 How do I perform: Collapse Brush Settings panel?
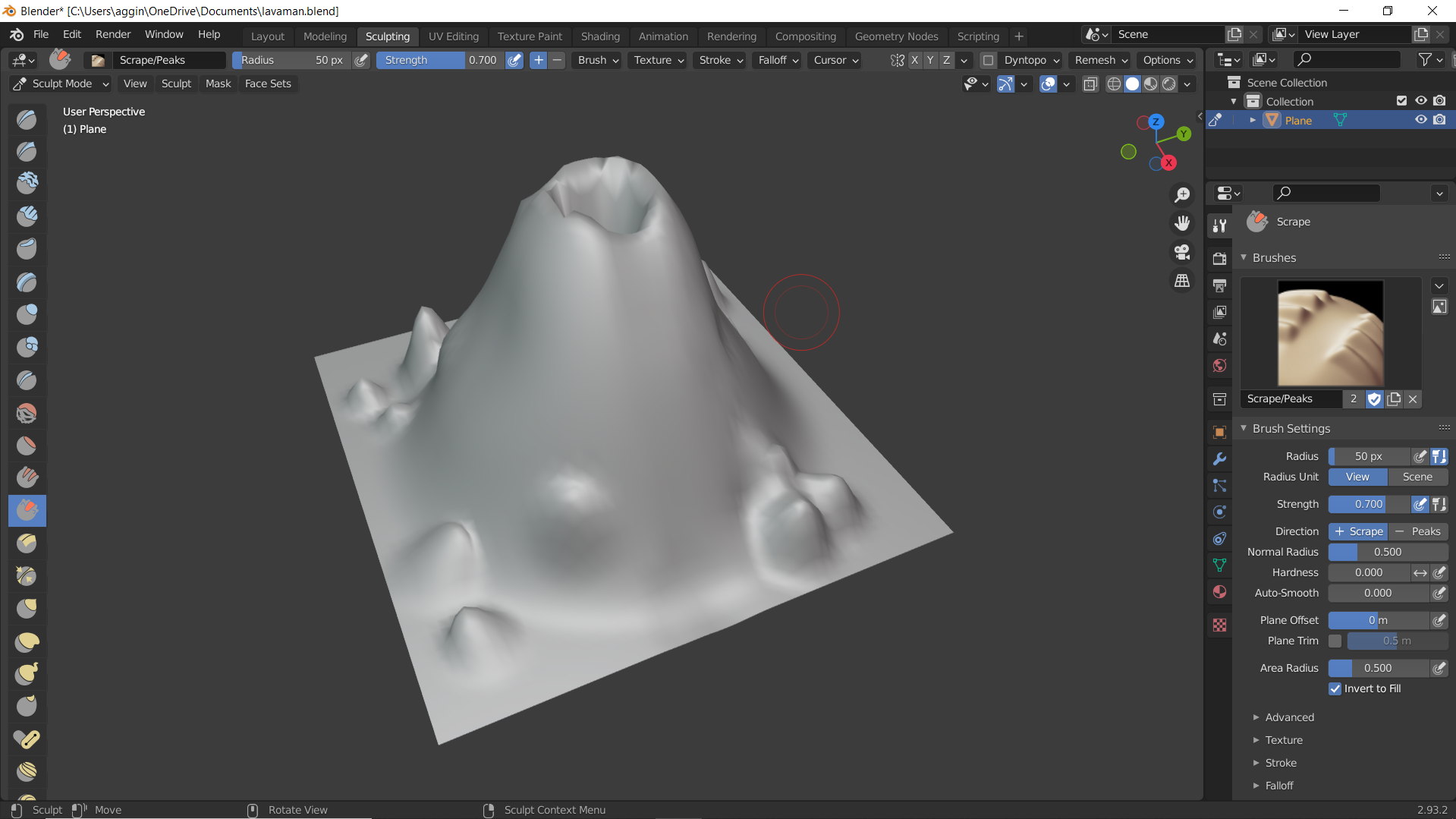click(x=1291, y=428)
